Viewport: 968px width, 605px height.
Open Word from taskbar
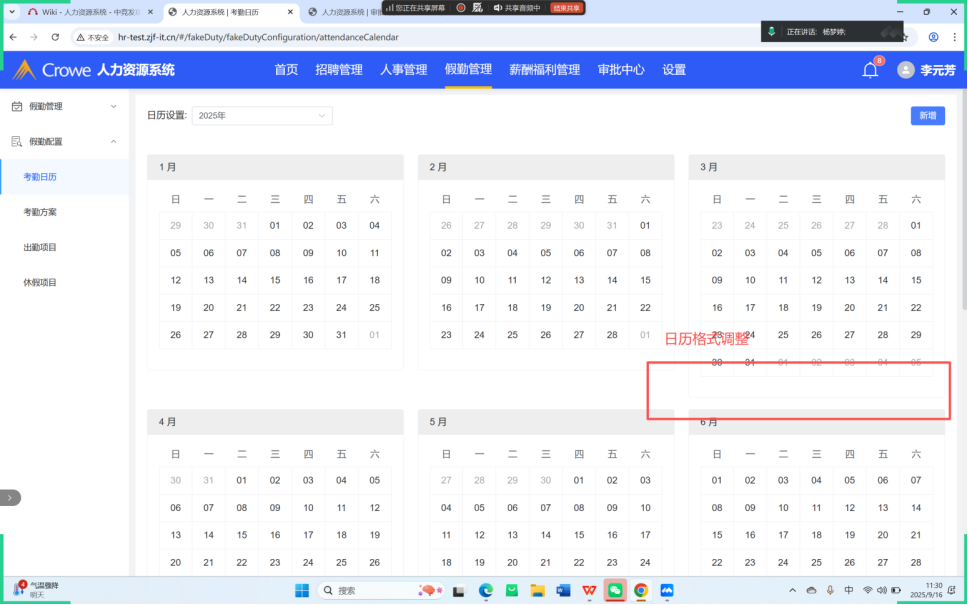[x=563, y=591]
